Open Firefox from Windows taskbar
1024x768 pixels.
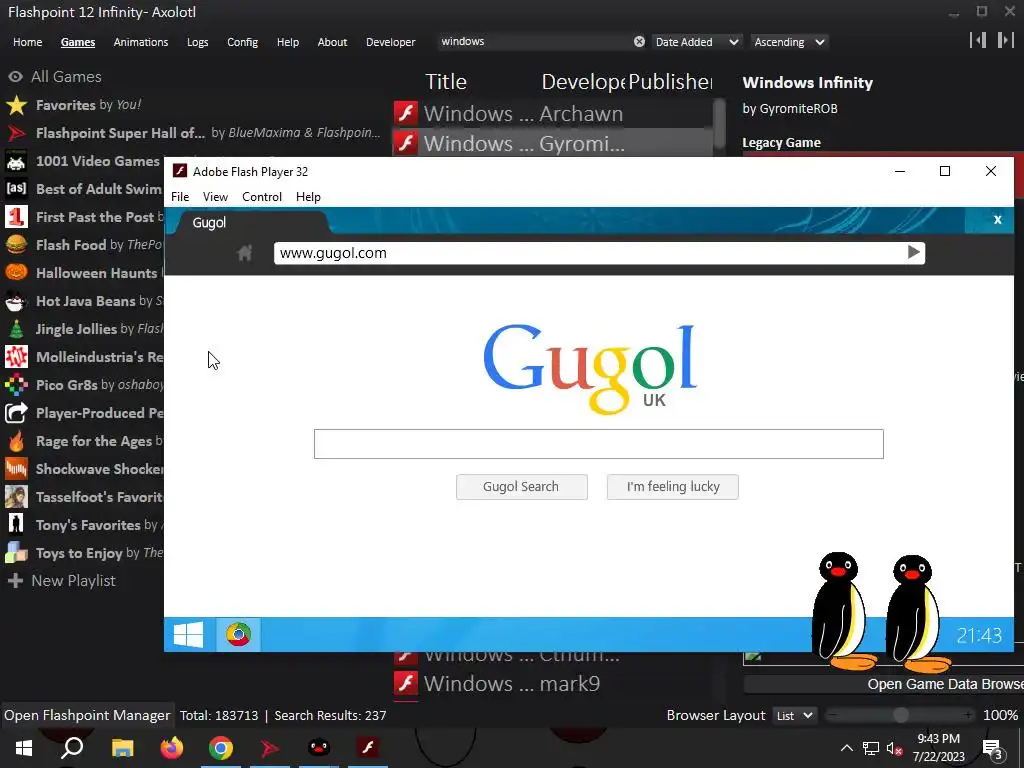(172, 748)
